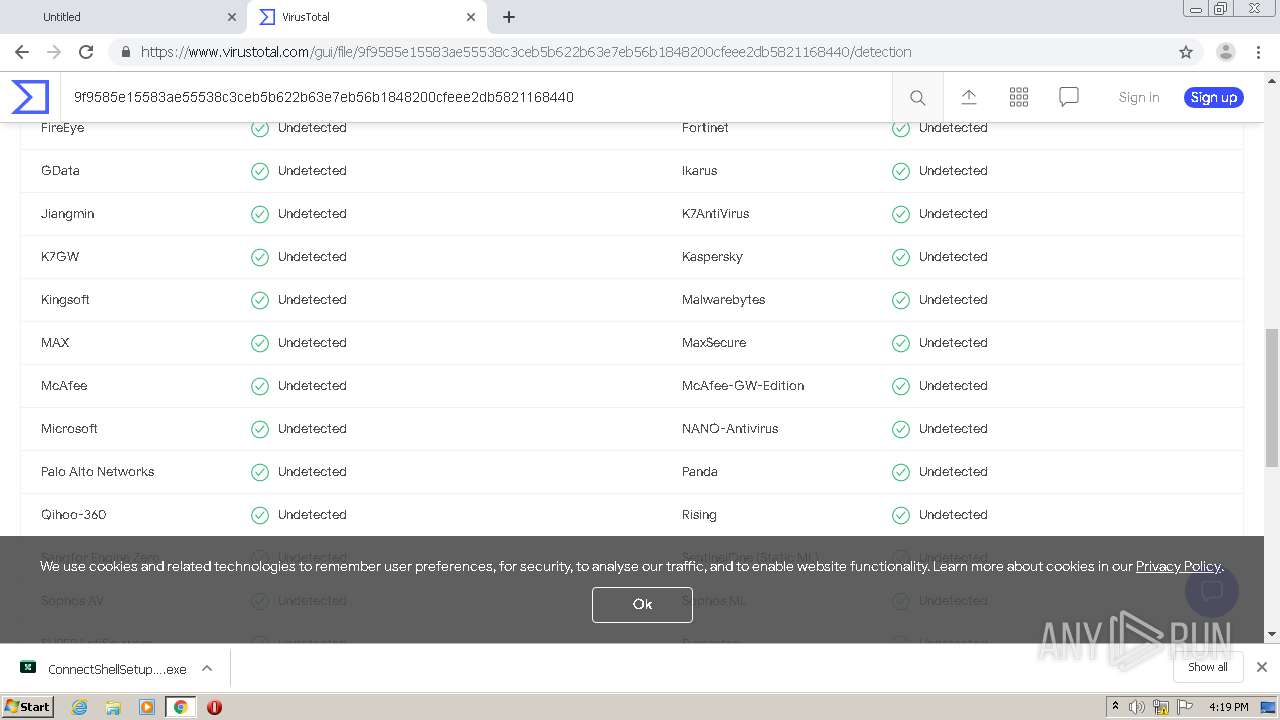The width and height of the screenshot is (1280, 720).
Task: Click the search magnifier icon
Action: [917, 97]
